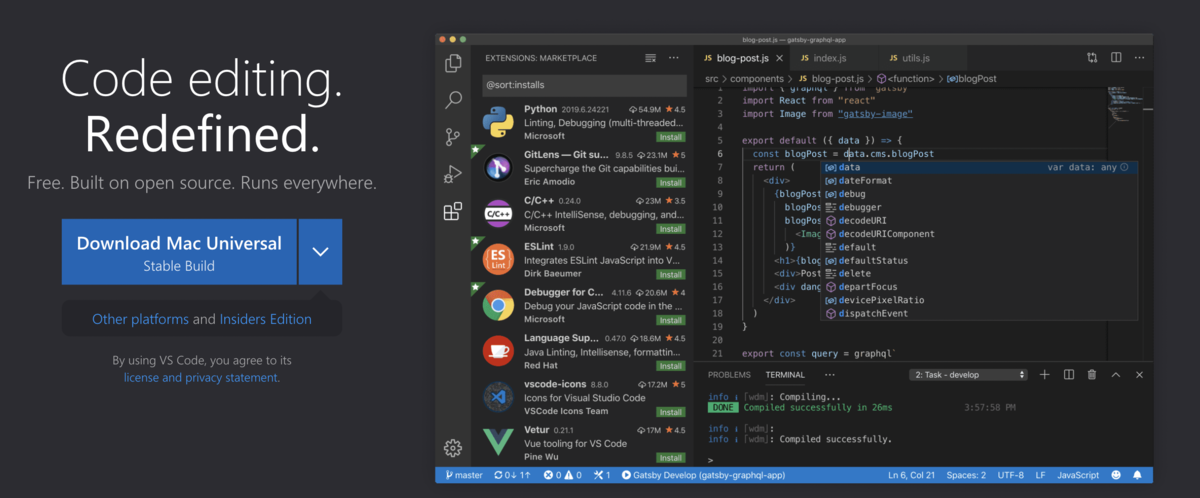Viewport: 1200px width, 498px height.
Task: Click the GitLens extension logo
Action: pyautogui.click(x=498, y=168)
